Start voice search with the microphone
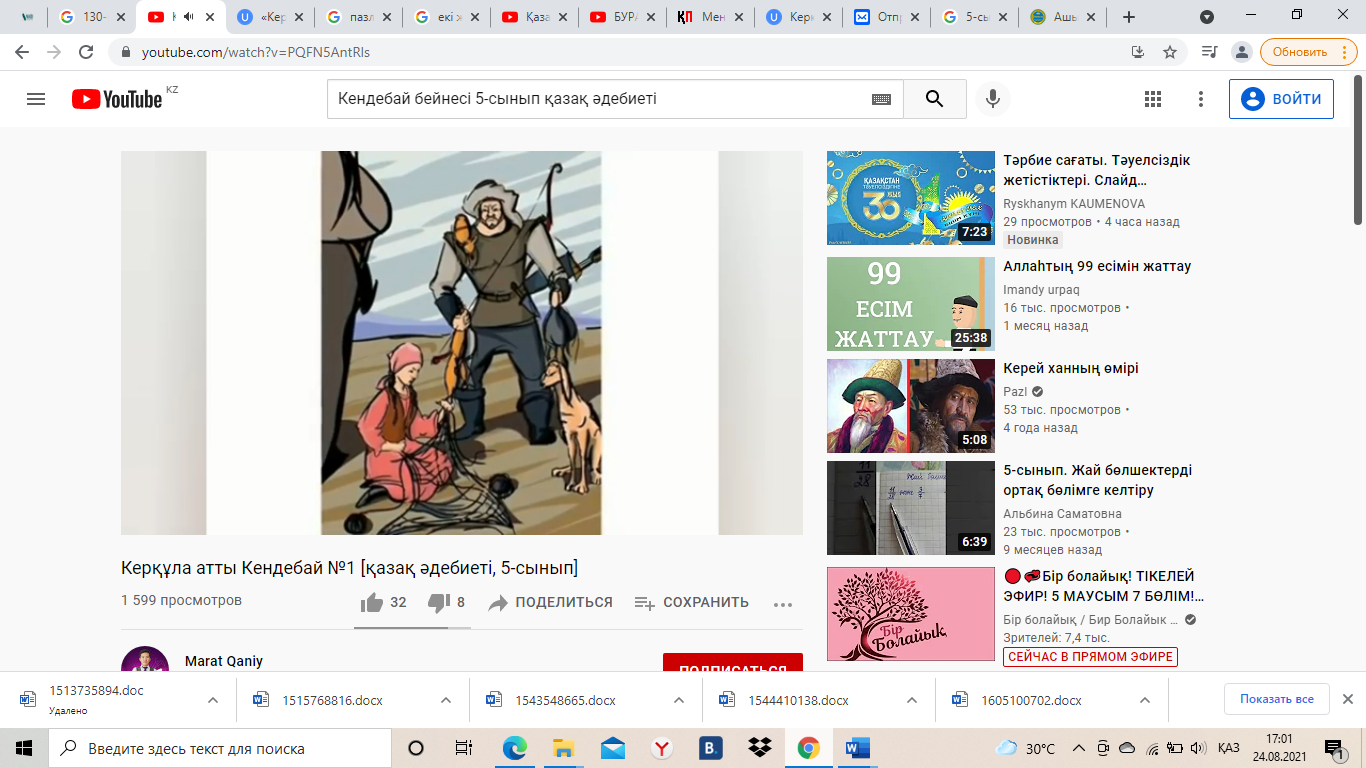This screenshot has height=768, width=1366. 993,99
